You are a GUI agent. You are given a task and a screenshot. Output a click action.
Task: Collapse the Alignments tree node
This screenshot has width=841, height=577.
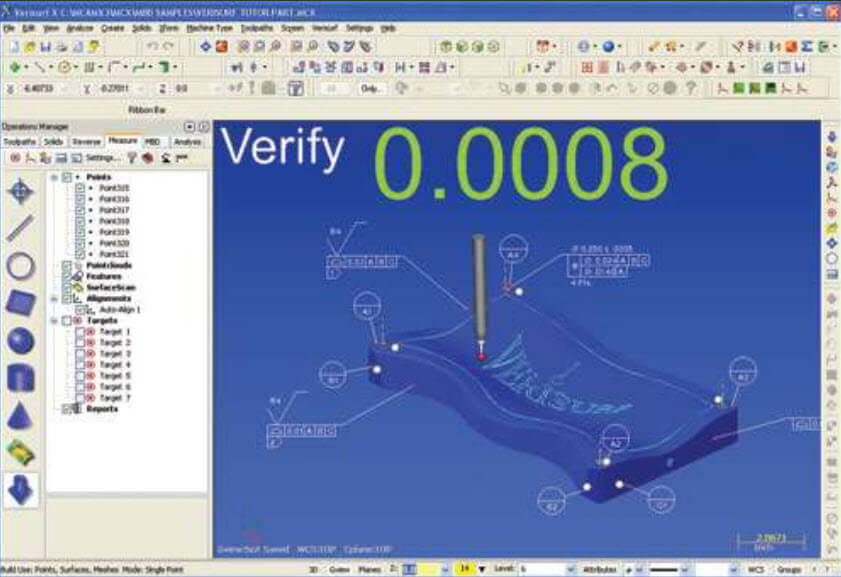54,299
